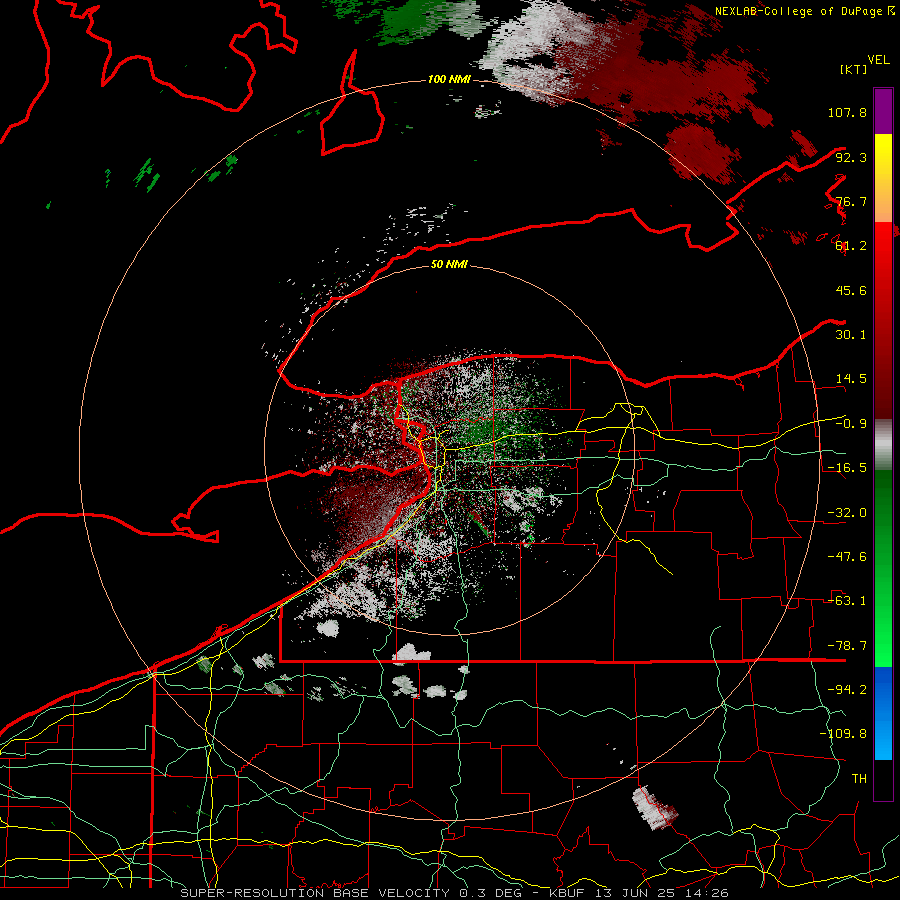The image size is (900, 900).
Task: Click the TH legend label
Action: pos(859,779)
